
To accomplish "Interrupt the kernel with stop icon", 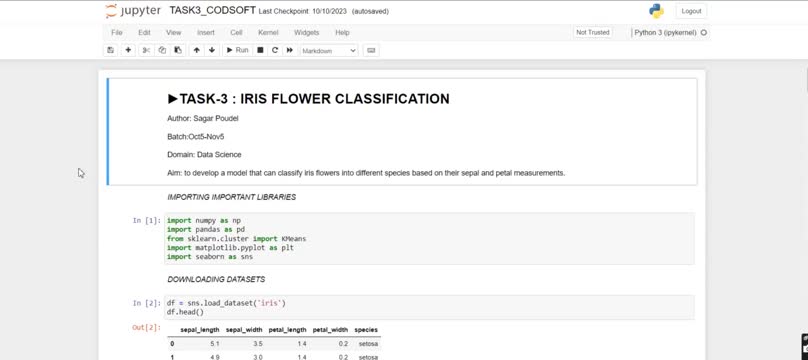I will (x=260, y=50).
